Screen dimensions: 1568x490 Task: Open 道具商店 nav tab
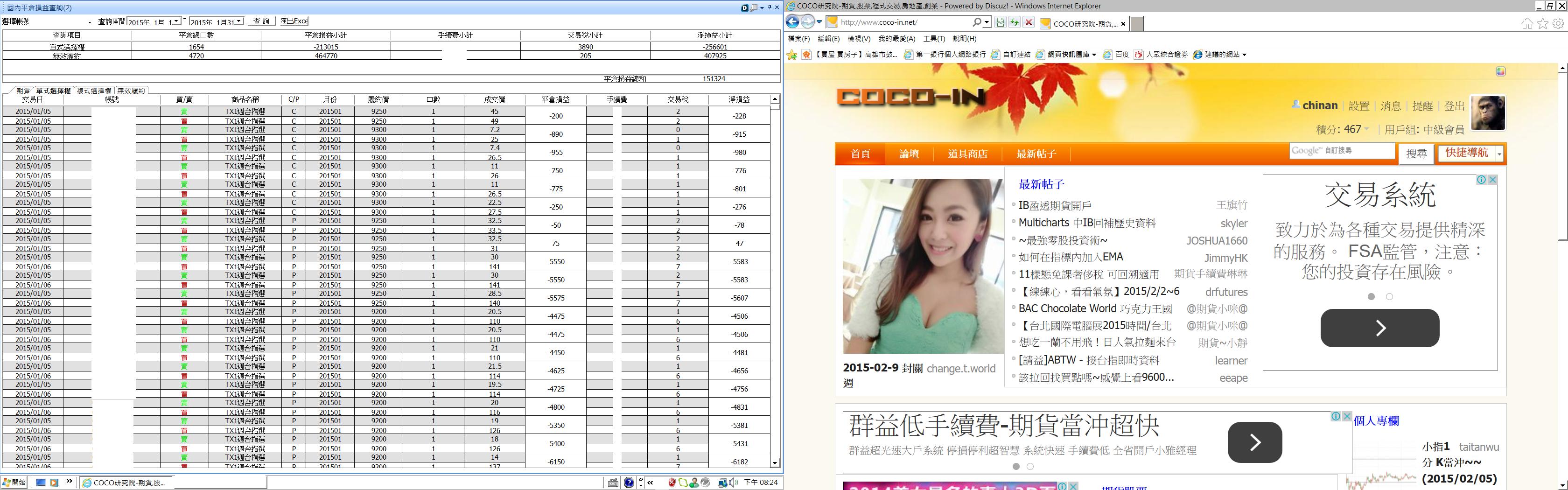(x=967, y=154)
